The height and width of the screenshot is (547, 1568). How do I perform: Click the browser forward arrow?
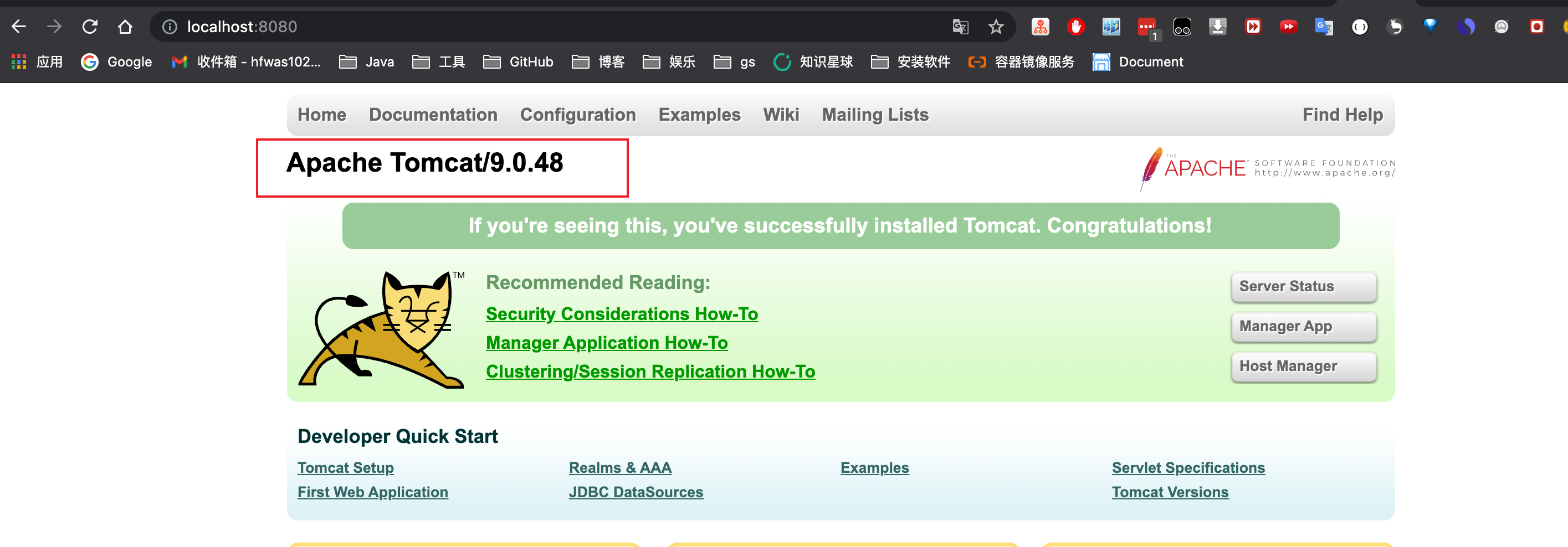pyautogui.click(x=54, y=27)
